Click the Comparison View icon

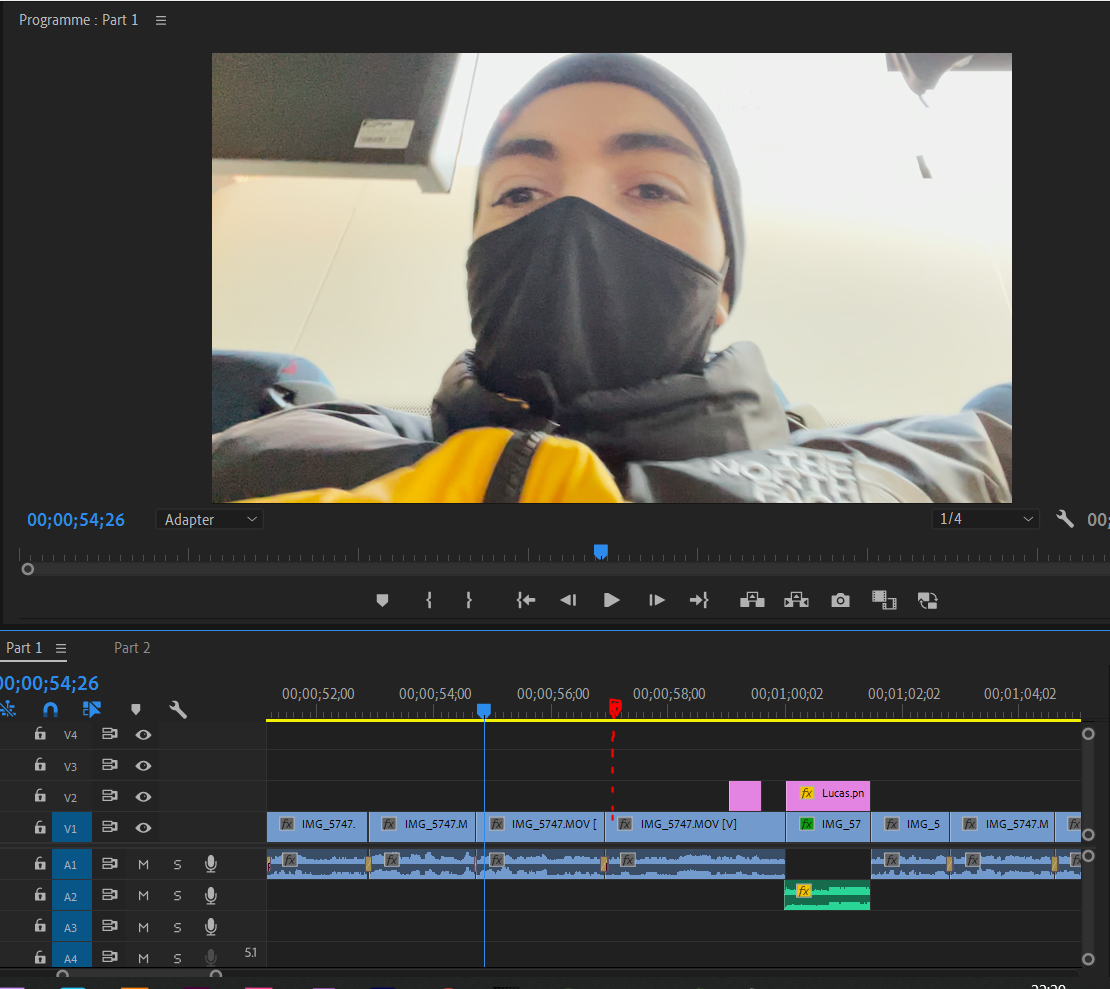click(927, 600)
